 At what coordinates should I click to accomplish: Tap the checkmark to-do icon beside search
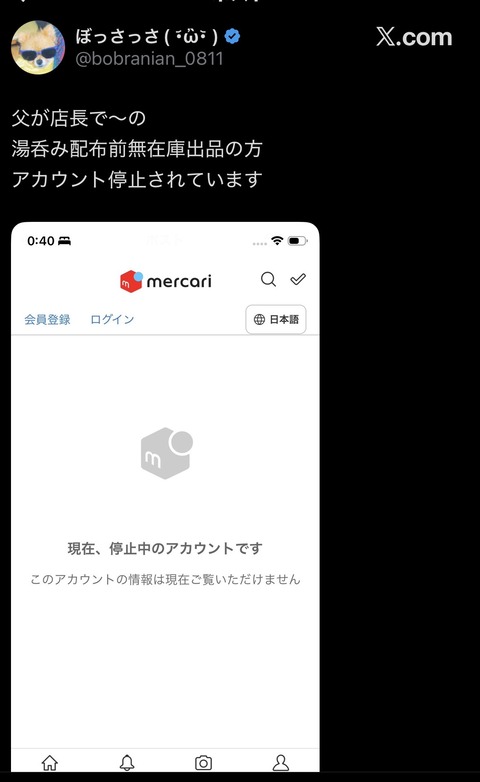(x=298, y=279)
